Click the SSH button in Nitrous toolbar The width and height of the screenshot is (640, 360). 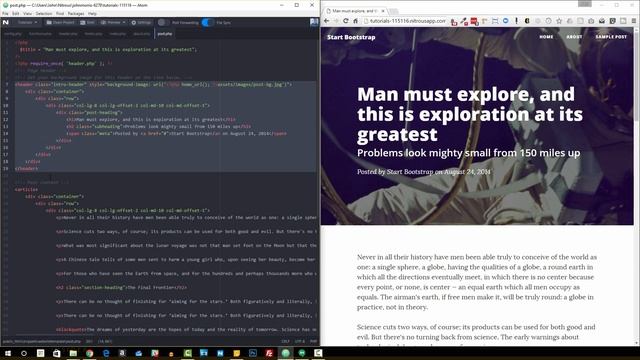tap(87, 22)
